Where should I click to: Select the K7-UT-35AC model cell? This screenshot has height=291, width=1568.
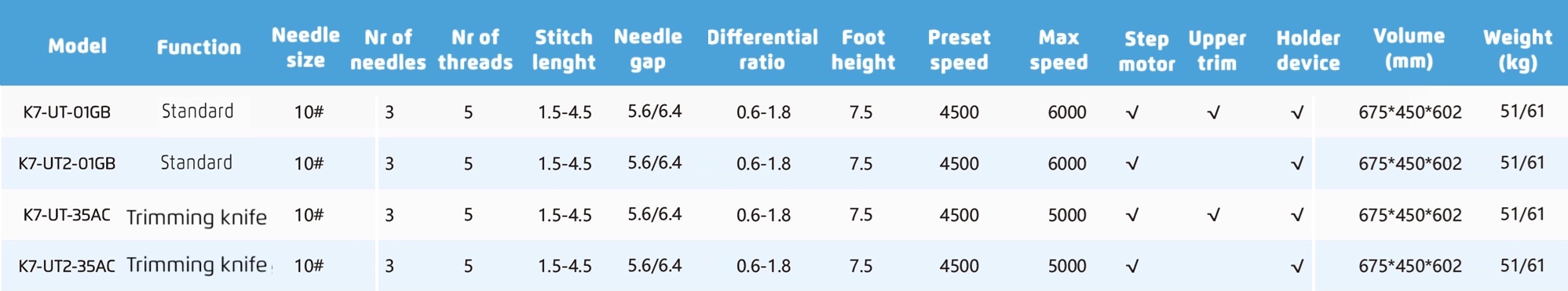tap(67, 215)
